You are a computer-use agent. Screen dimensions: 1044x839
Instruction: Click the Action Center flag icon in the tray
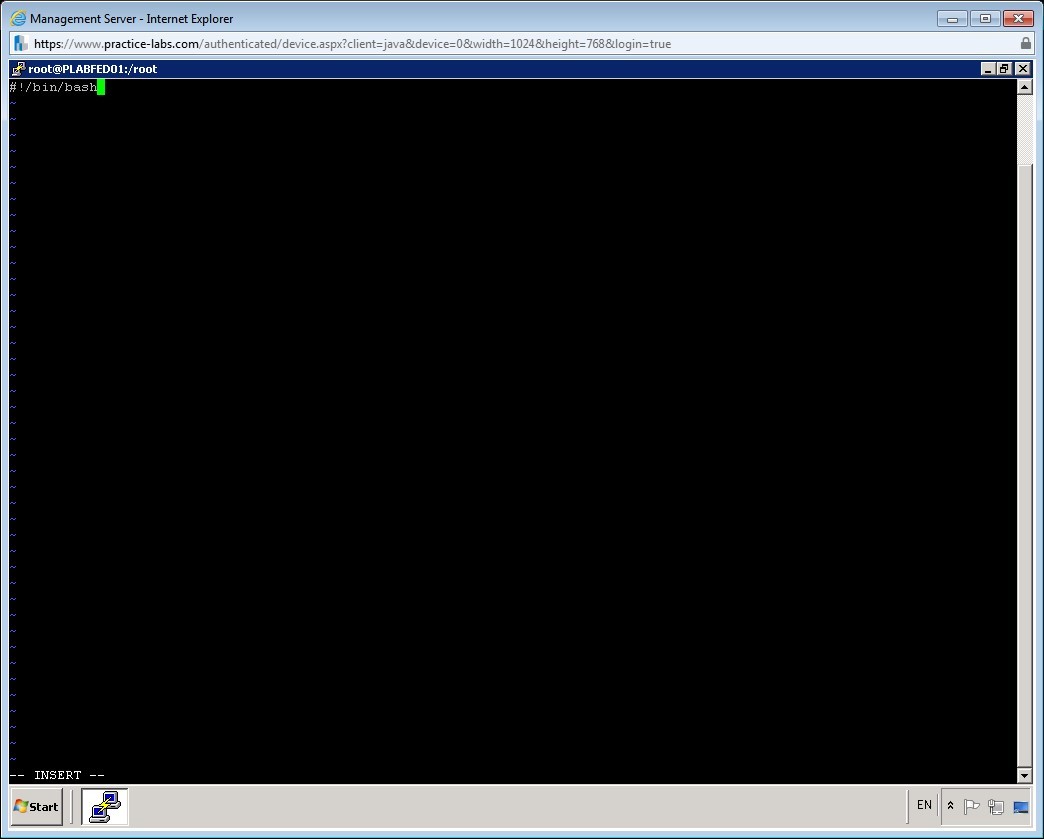[x=971, y=806]
